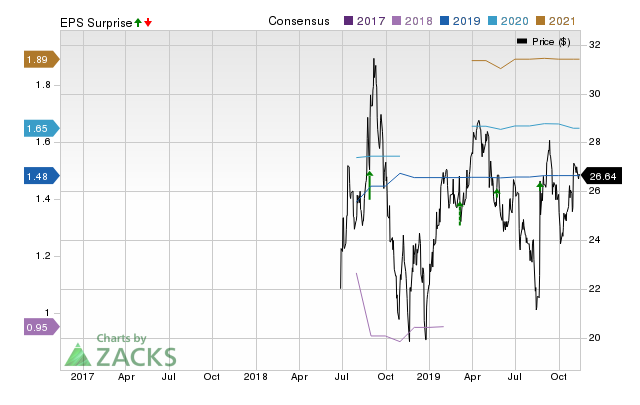Click the EPS Surprise label
The width and height of the screenshot is (640, 405).
point(96,23)
